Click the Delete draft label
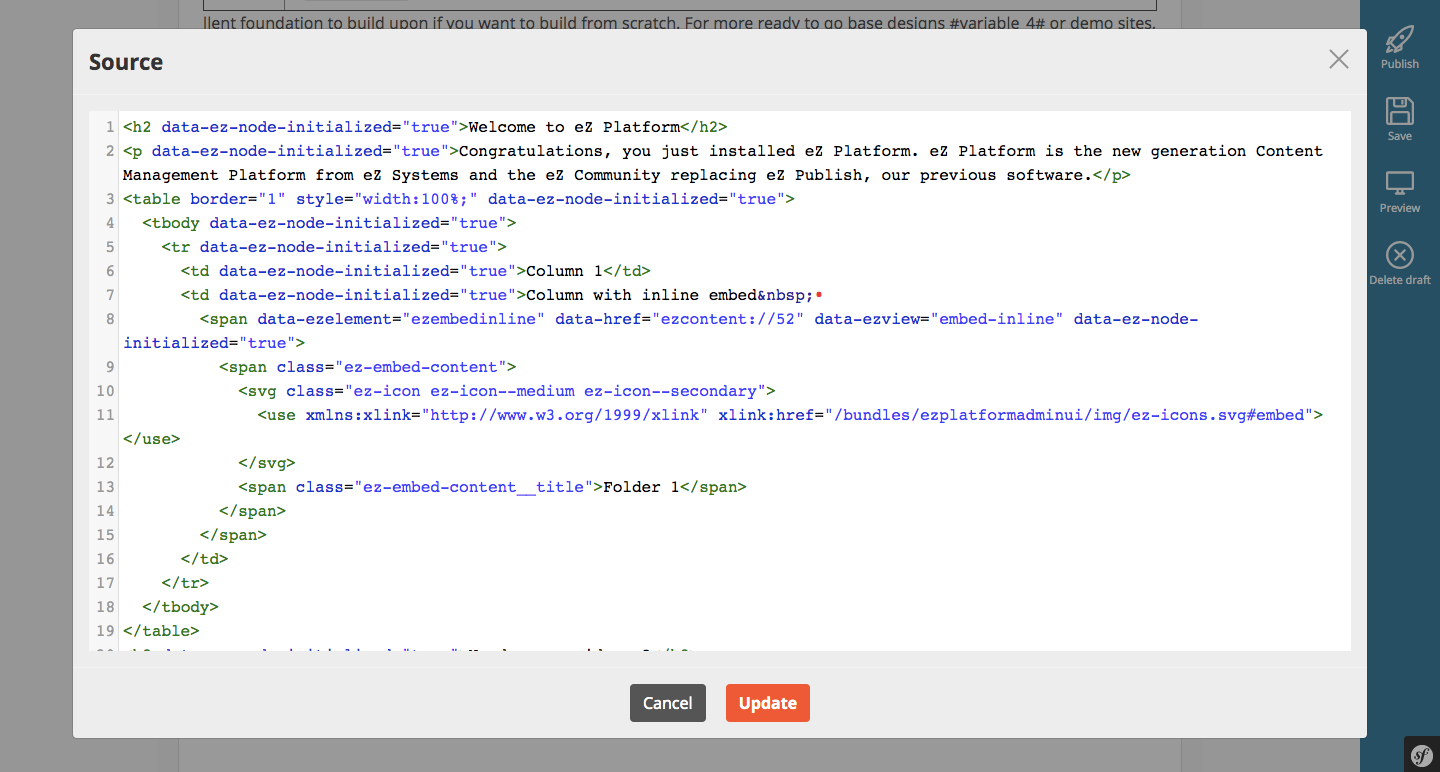The height and width of the screenshot is (772, 1440). [1400, 280]
